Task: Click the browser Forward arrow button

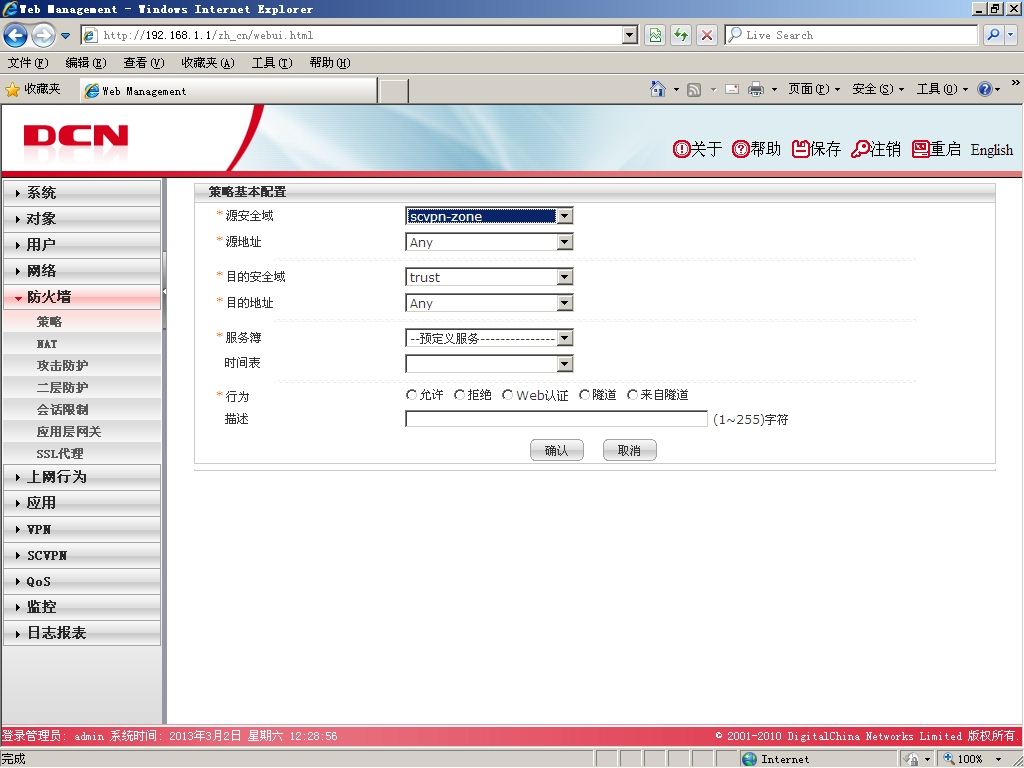Action: coord(43,35)
